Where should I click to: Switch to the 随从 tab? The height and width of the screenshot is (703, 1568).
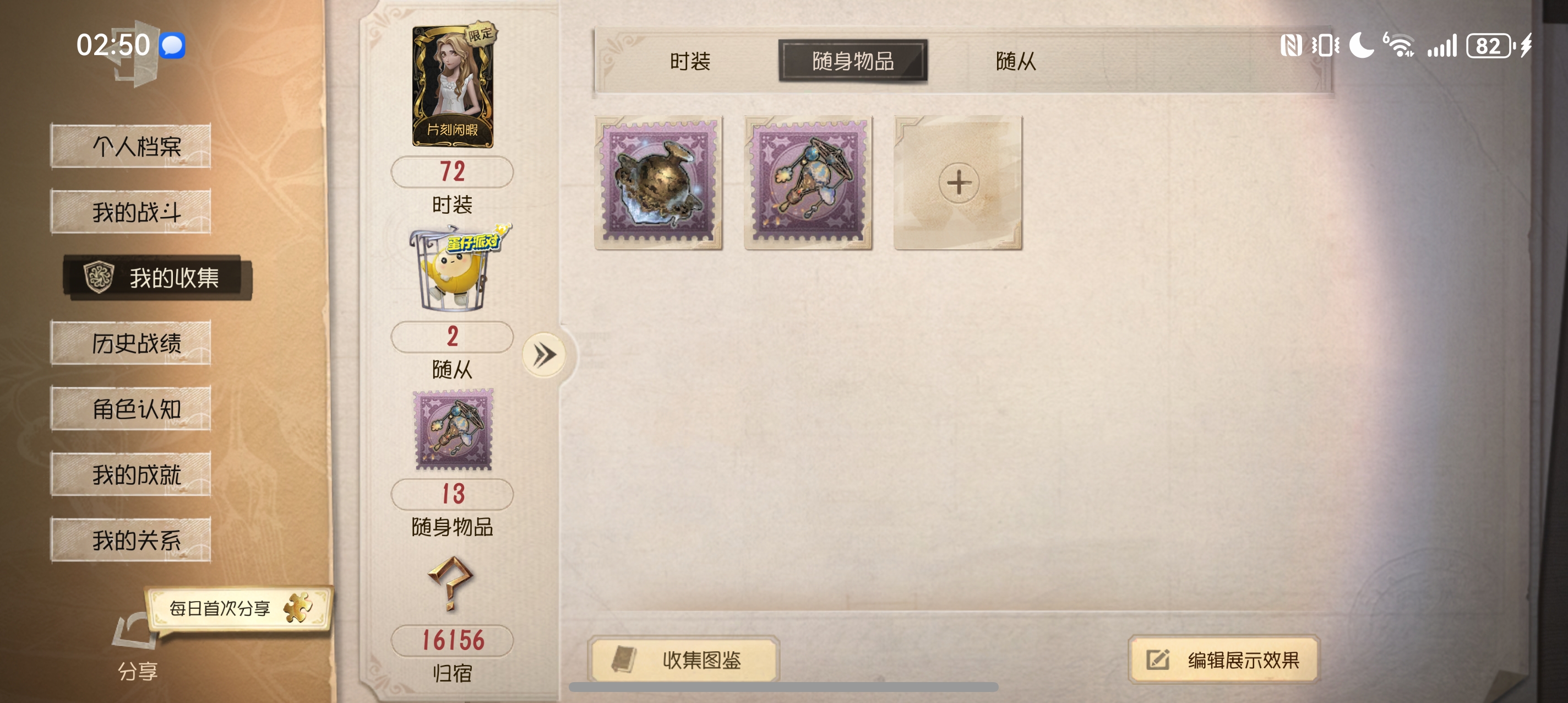coord(1015,61)
